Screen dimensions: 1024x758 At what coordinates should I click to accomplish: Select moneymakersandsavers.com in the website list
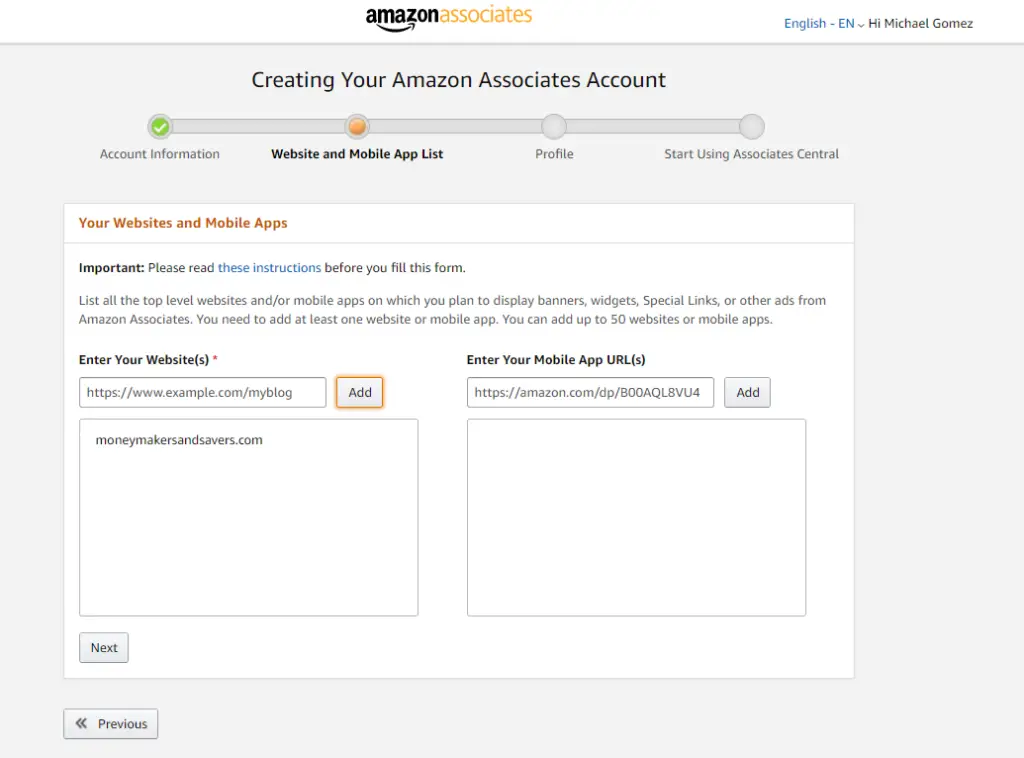179,440
